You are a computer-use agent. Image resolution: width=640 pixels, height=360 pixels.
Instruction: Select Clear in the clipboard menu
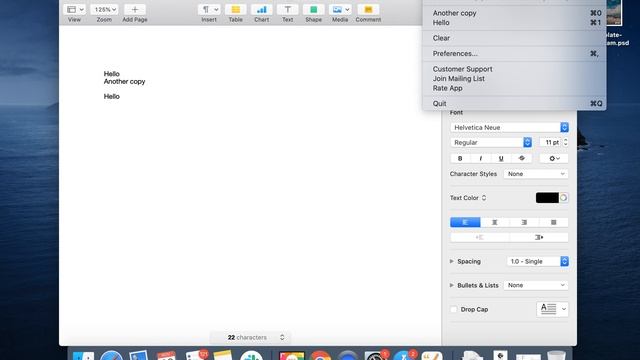pos(514,38)
